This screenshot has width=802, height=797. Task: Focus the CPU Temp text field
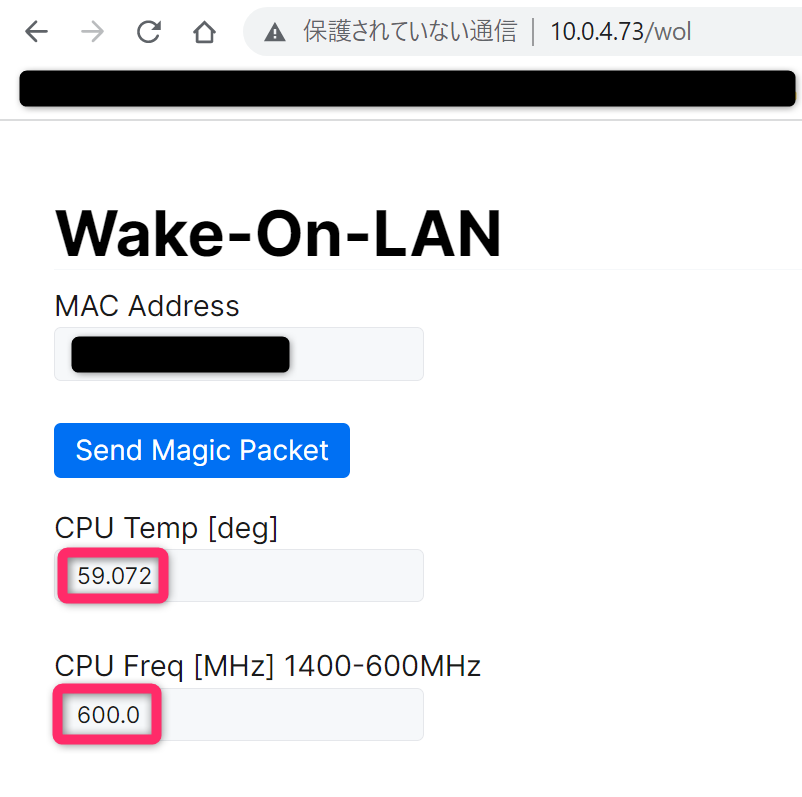(x=300, y=575)
